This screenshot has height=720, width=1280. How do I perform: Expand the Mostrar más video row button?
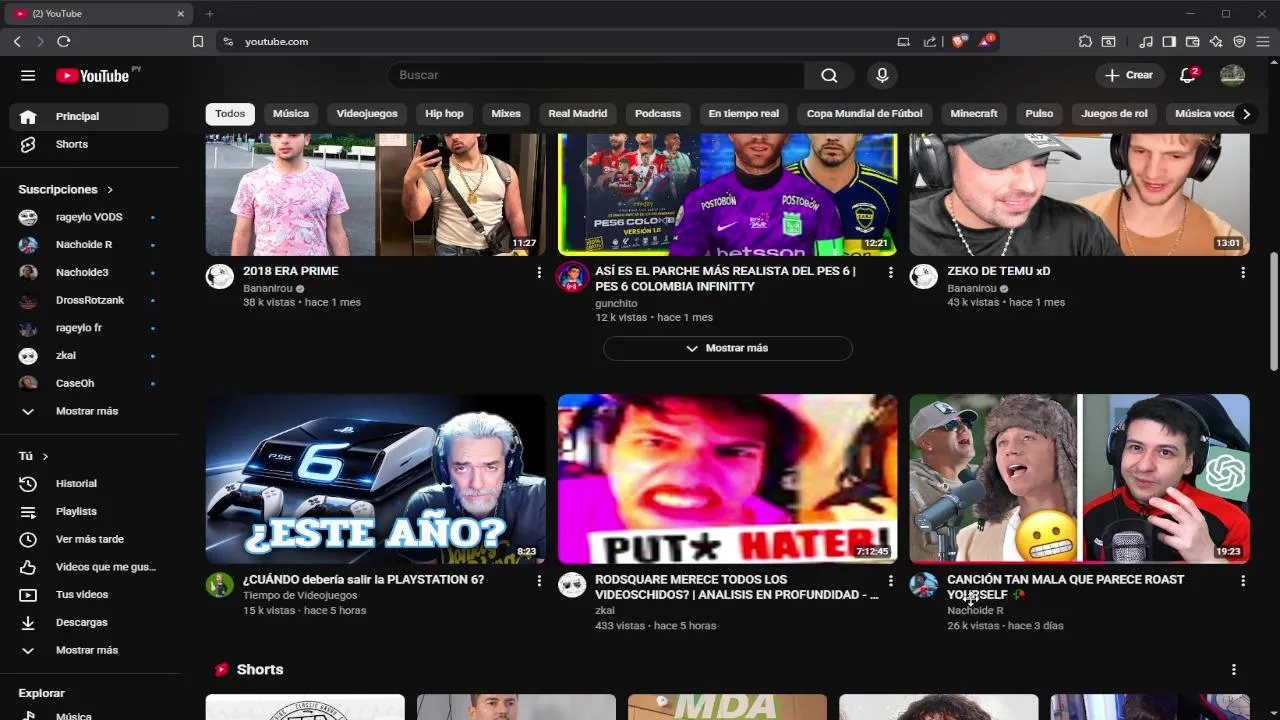pyautogui.click(x=727, y=348)
